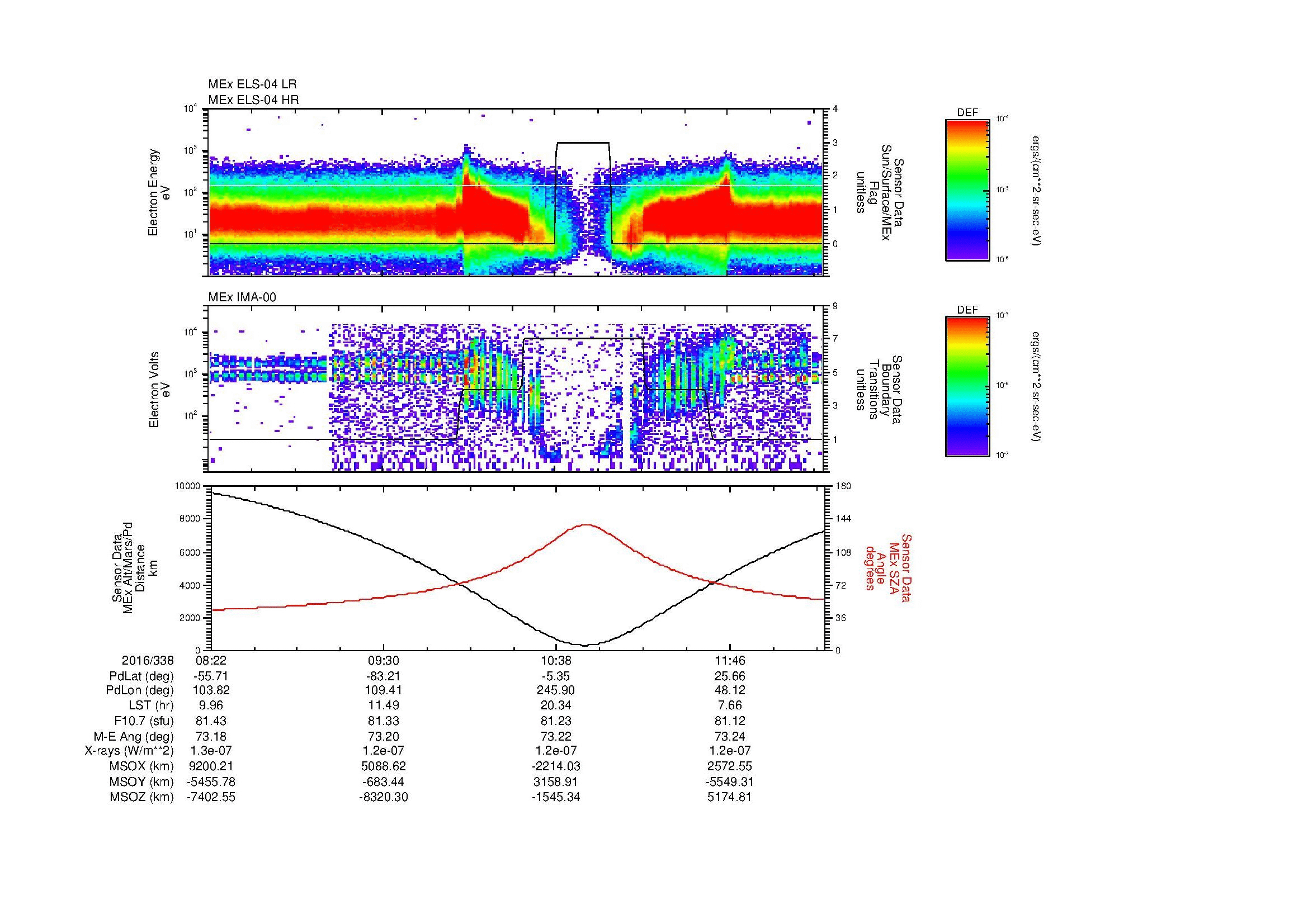
Task: Click the 'MEx ELS-04 LR' plot title
Action: click(x=252, y=85)
